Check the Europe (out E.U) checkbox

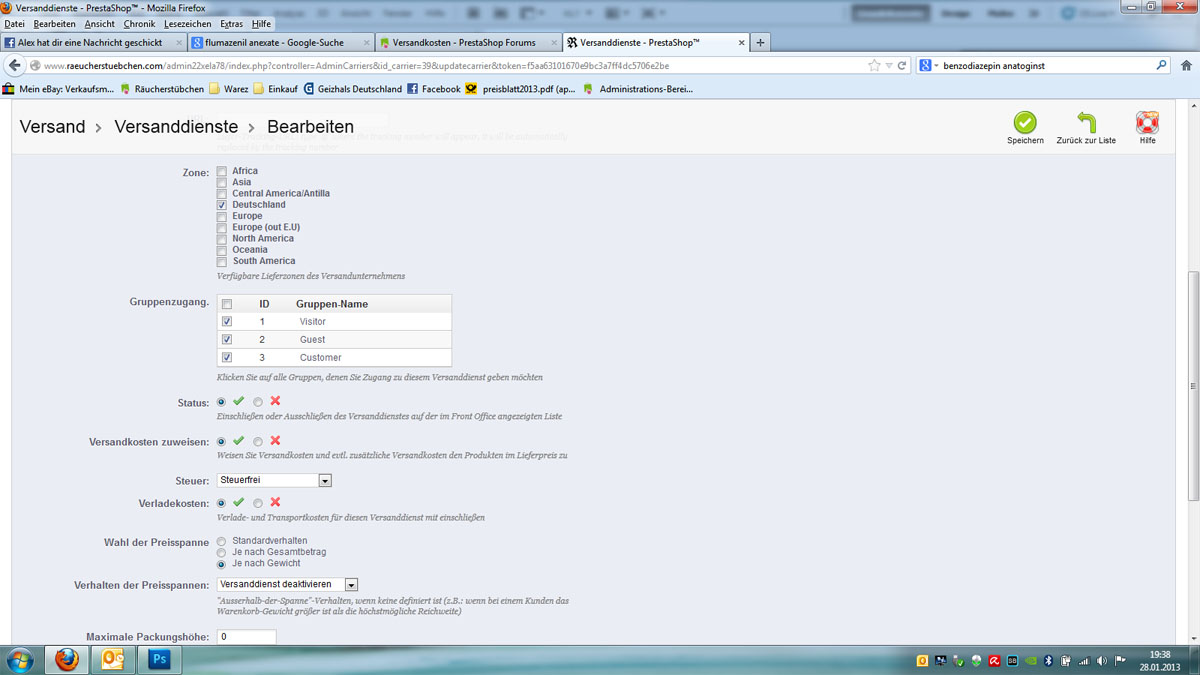222,228
